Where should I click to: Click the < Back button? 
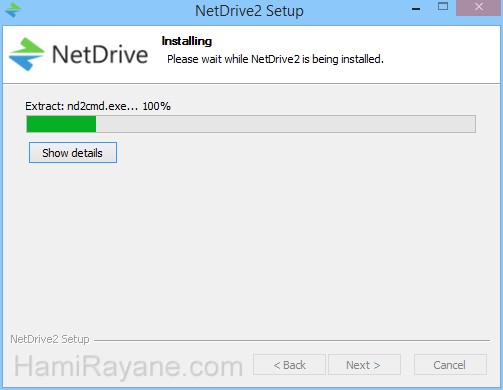tap(289, 365)
